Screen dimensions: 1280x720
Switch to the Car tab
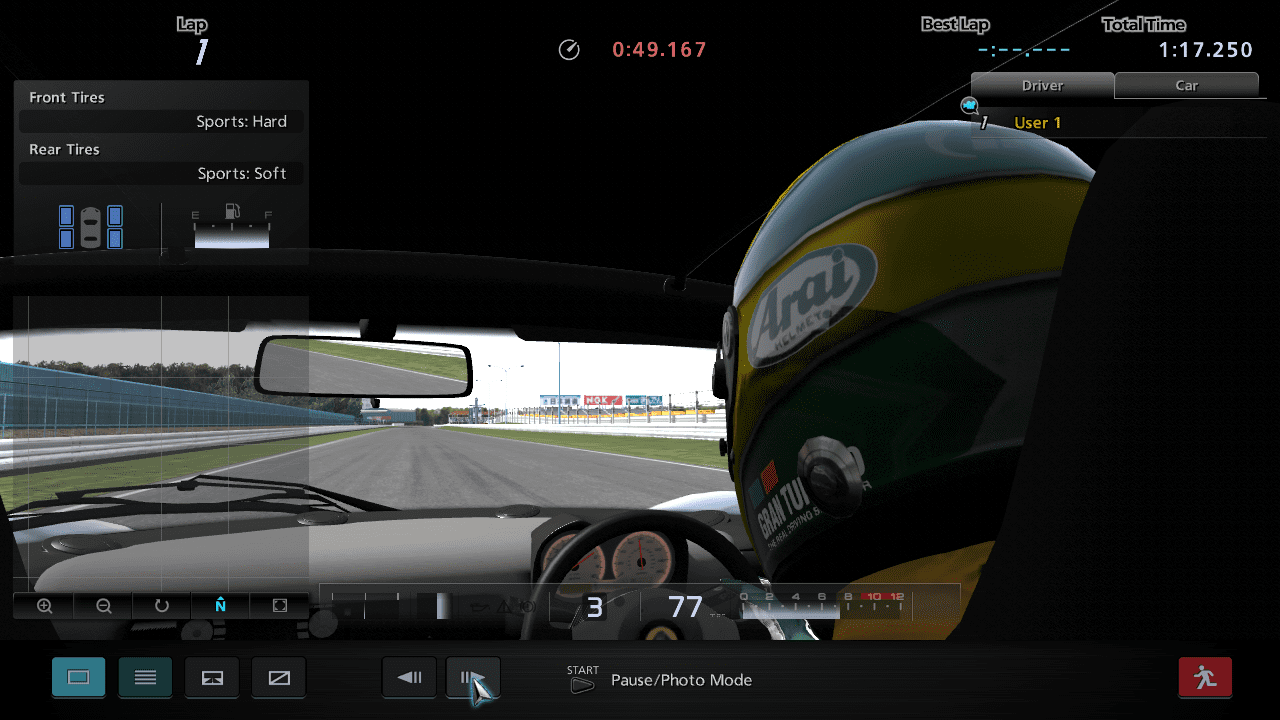pos(1186,86)
